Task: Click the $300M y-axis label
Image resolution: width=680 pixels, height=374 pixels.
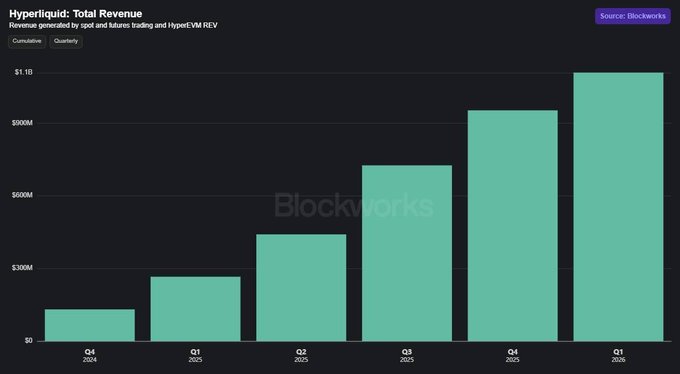Action: 22,268
